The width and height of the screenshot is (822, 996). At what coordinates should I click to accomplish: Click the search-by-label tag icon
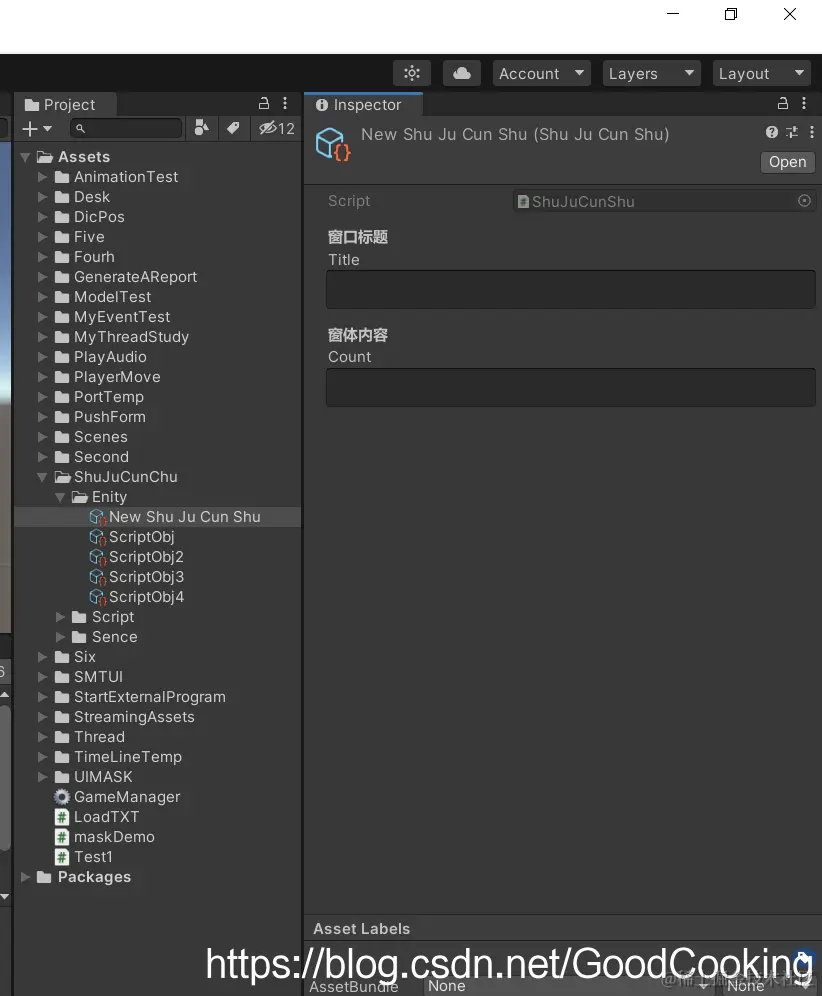pos(233,128)
